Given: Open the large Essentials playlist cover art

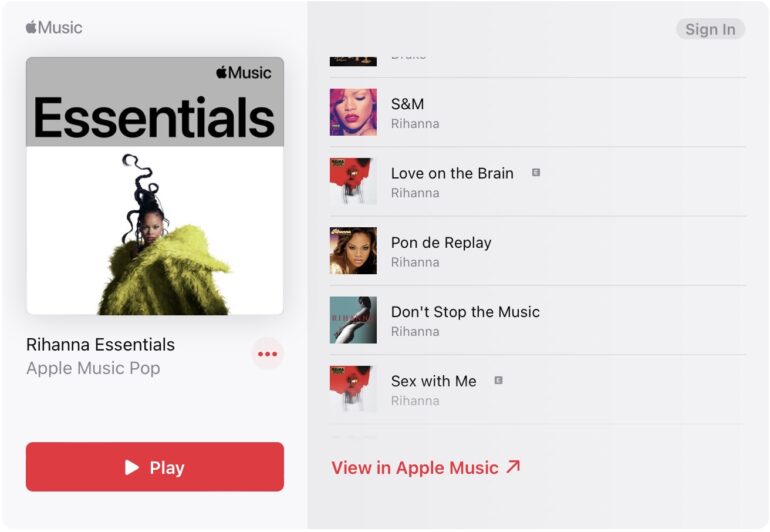Looking at the screenshot, I should [x=155, y=186].
